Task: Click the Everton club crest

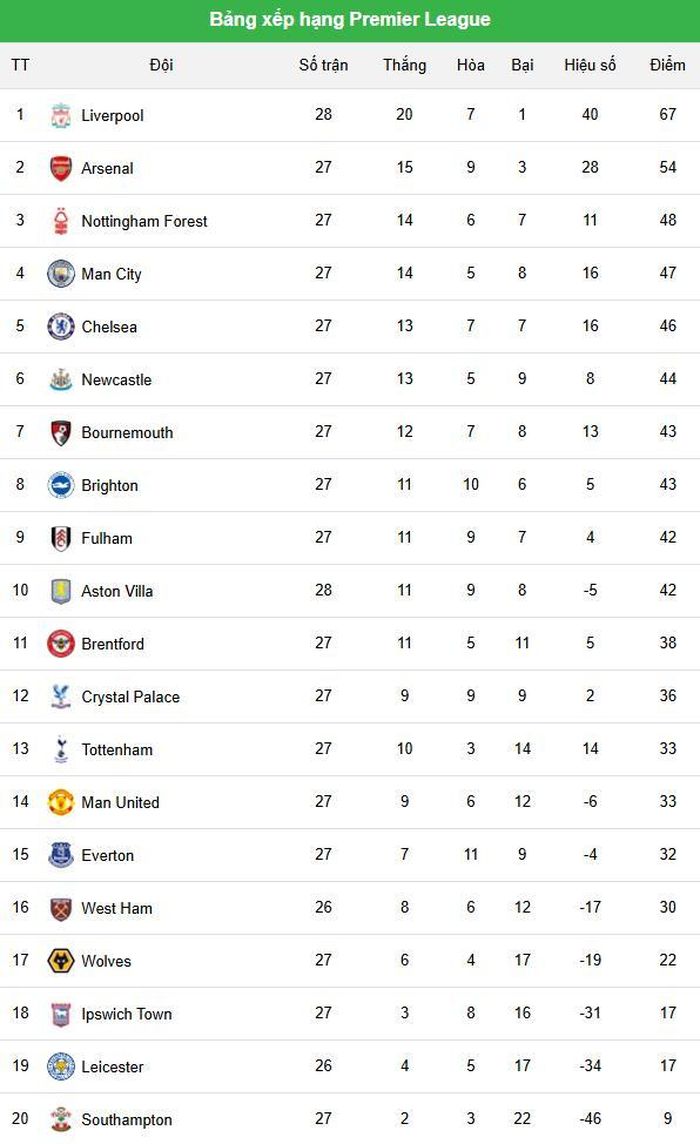Action: pos(61,855)
